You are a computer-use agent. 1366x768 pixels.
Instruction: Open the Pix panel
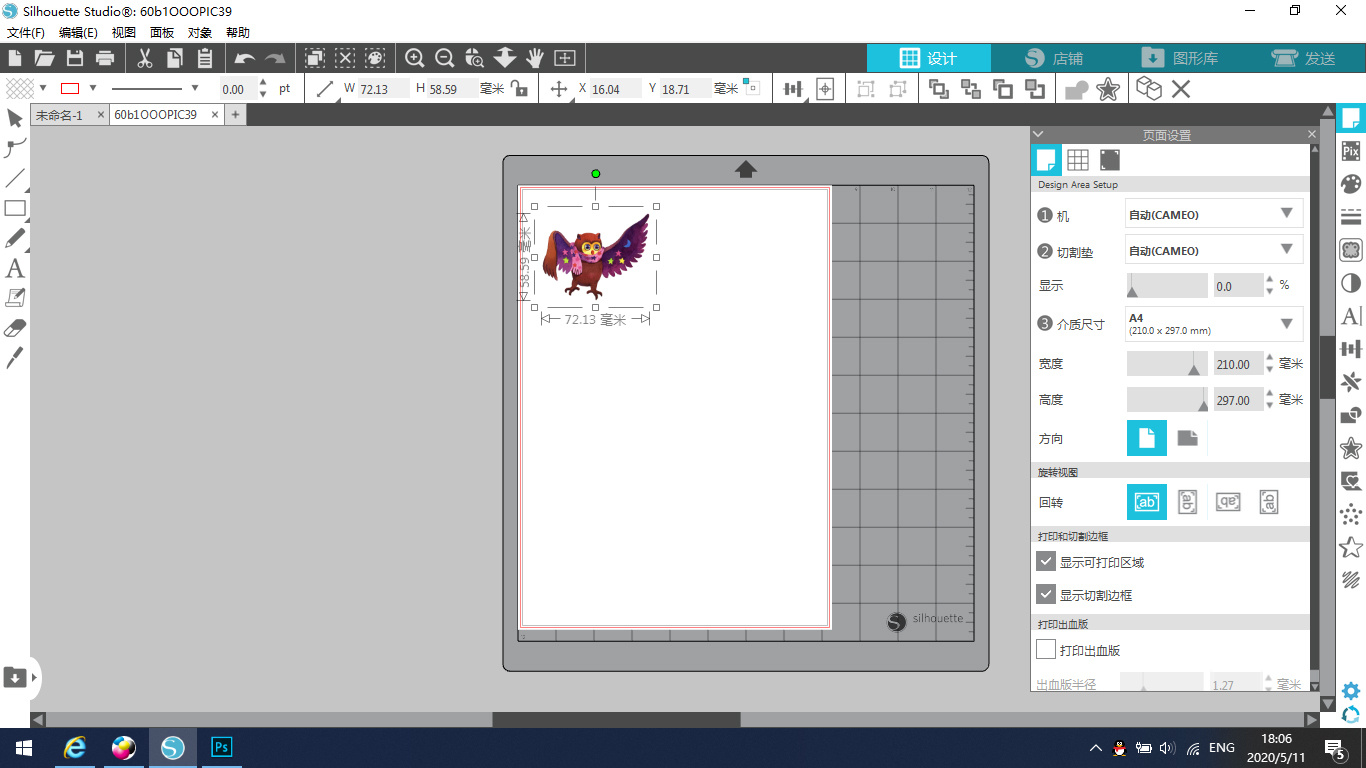(x=1351, y=151)
